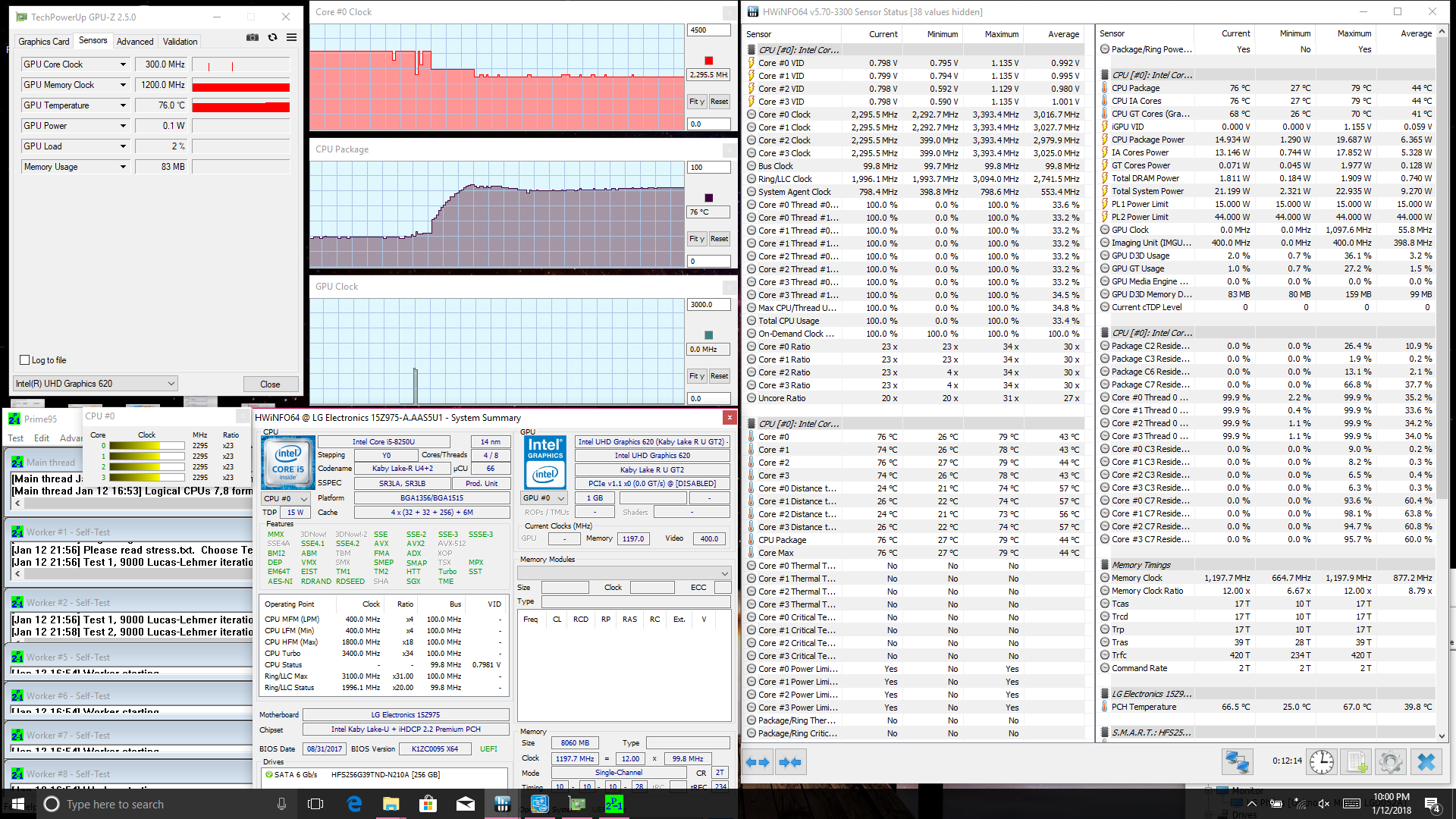Open the Prime95 Test menu
Viewport: 1456px width, 819px height.
[x=16, y=438]
